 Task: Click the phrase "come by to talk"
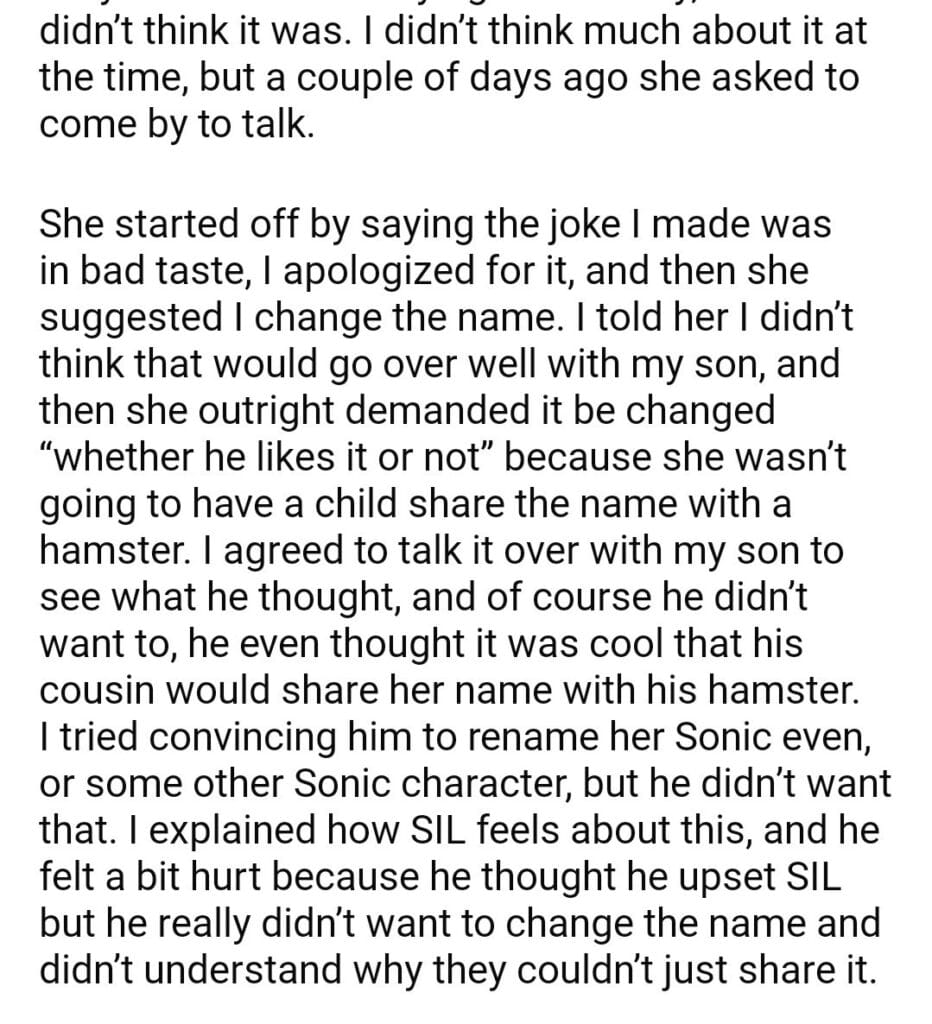coord(177,124)
